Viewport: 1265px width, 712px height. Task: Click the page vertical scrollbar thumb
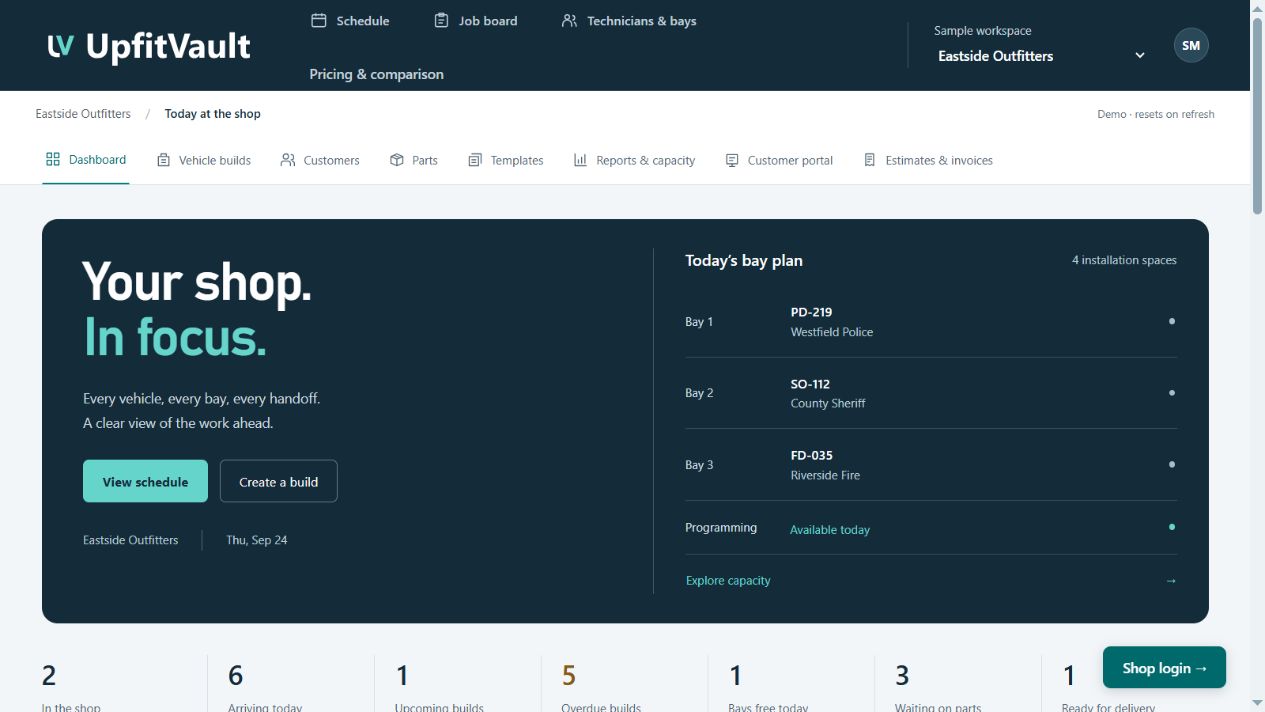click(x=1257, y=115)
